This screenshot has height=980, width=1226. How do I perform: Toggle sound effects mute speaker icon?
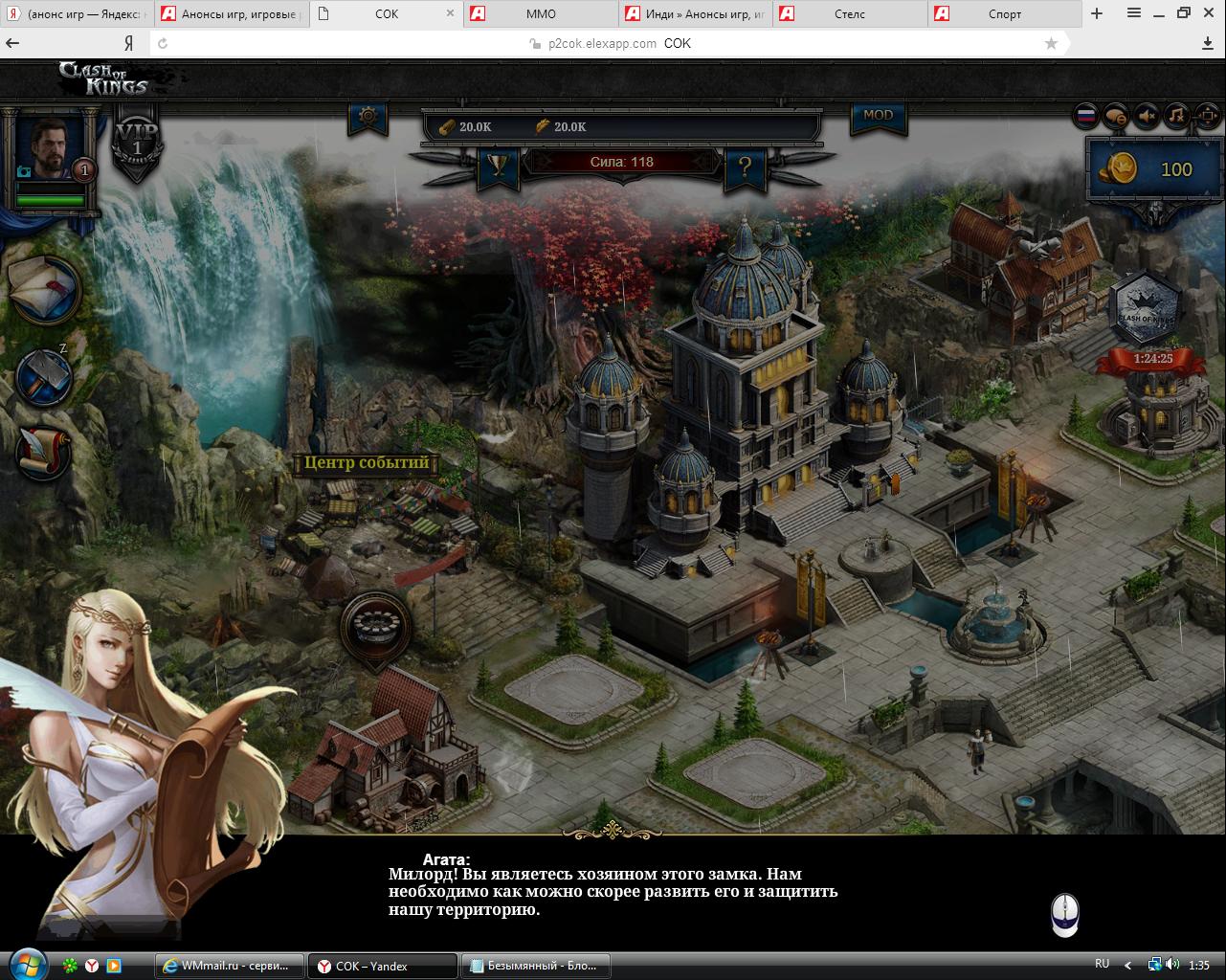tap(1148, 117)
